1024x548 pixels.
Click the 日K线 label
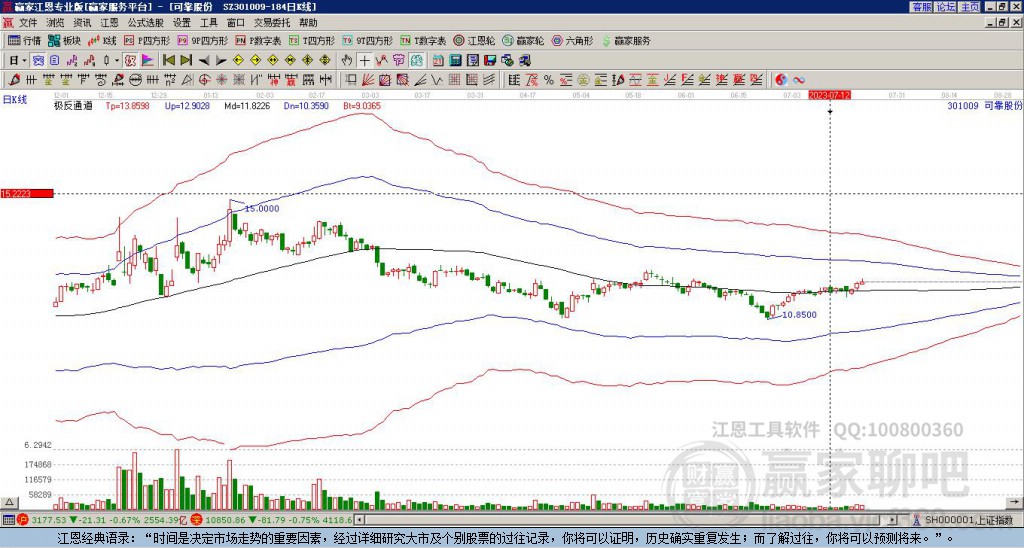[15, 100]
